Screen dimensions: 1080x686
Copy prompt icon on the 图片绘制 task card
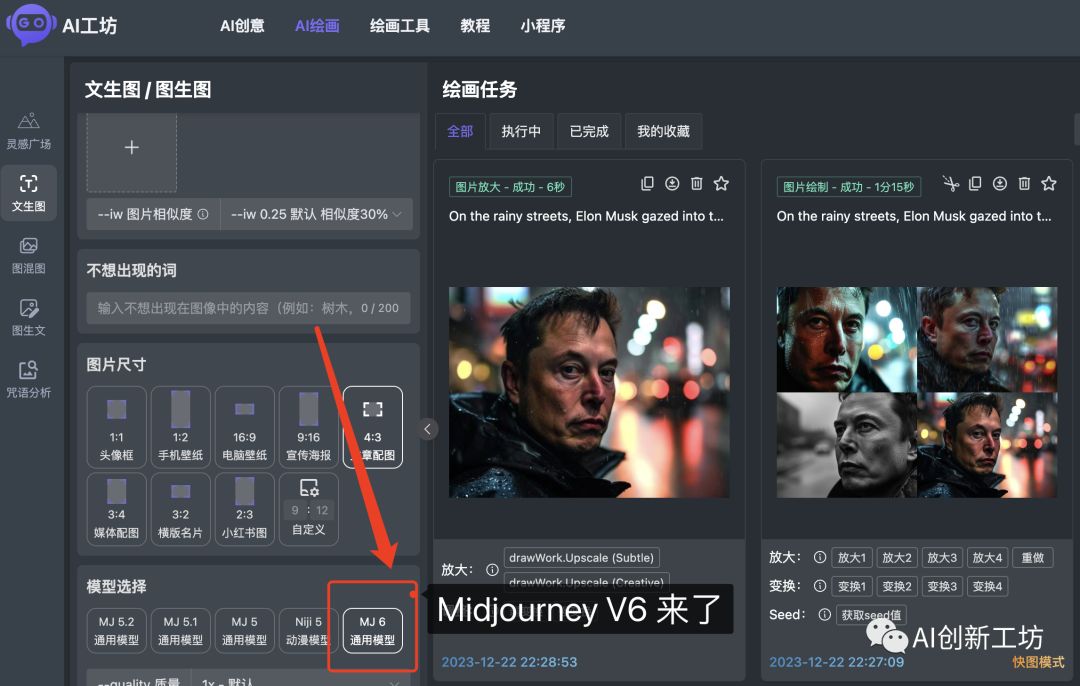click(975, 183)
